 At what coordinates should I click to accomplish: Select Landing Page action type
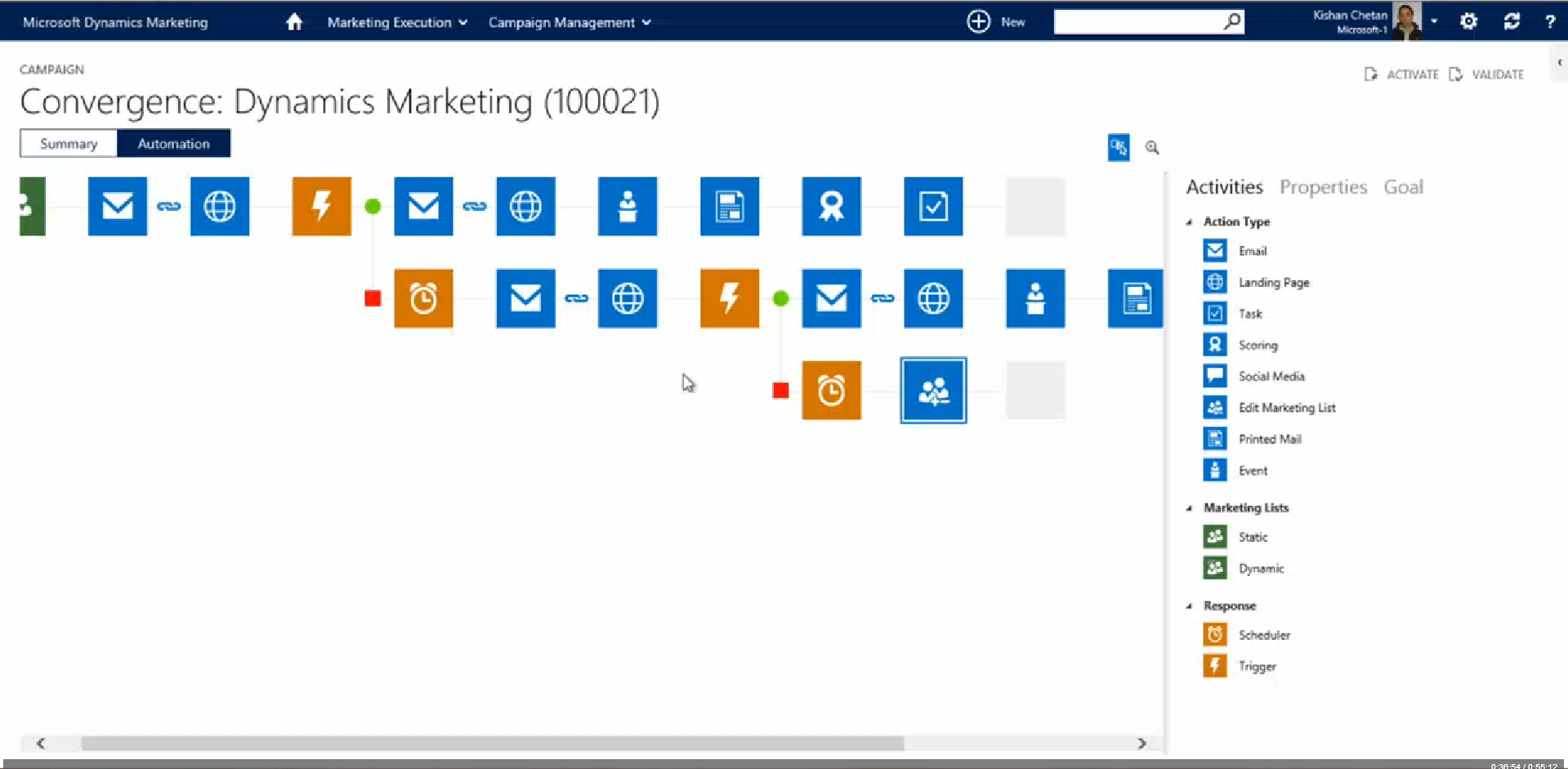[1256, 283]
